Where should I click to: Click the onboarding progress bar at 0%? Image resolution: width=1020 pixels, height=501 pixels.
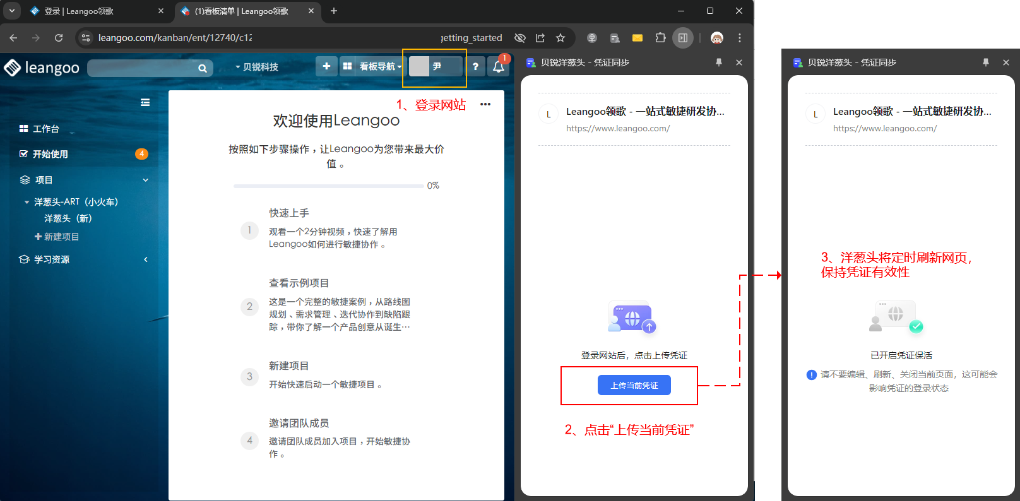pos(327,186)
